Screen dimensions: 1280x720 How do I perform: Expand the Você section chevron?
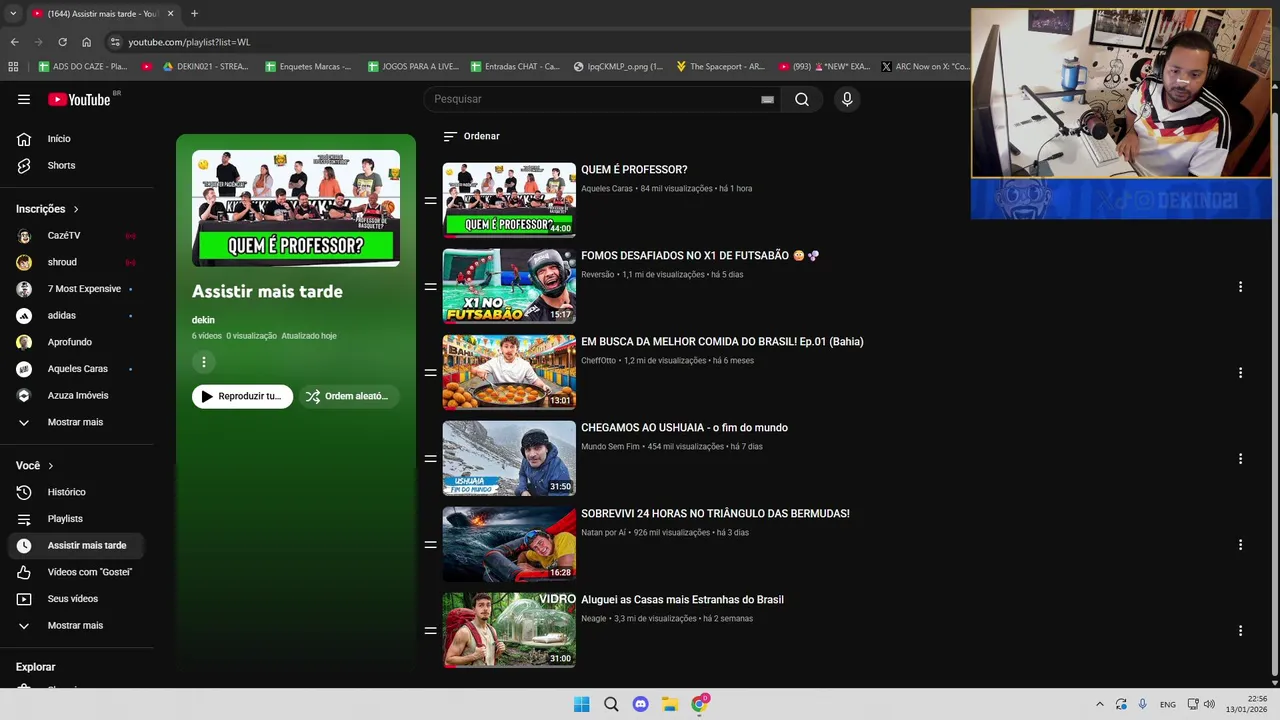pos(51,466)
